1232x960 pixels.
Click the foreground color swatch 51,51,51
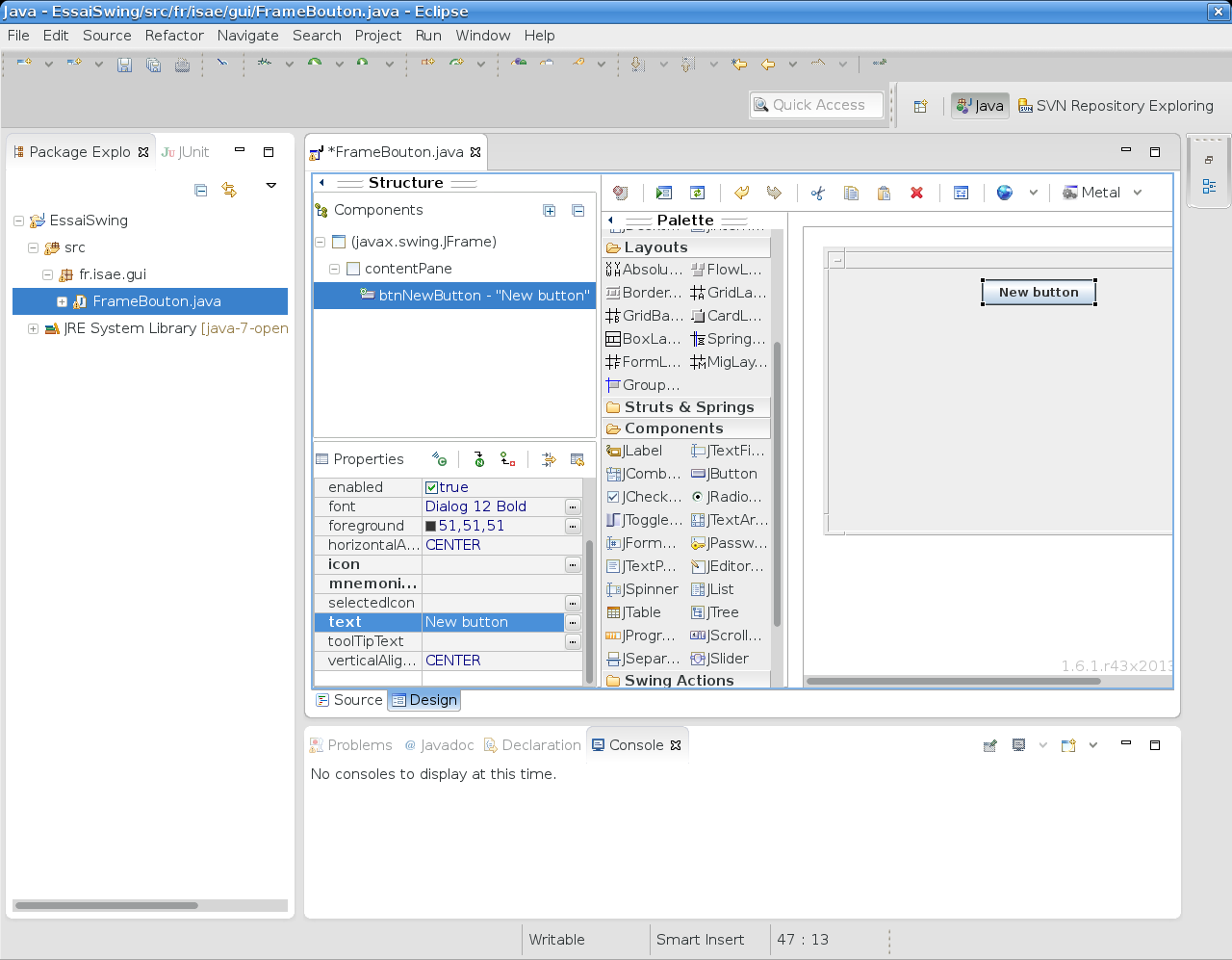(x=431, y=526)
